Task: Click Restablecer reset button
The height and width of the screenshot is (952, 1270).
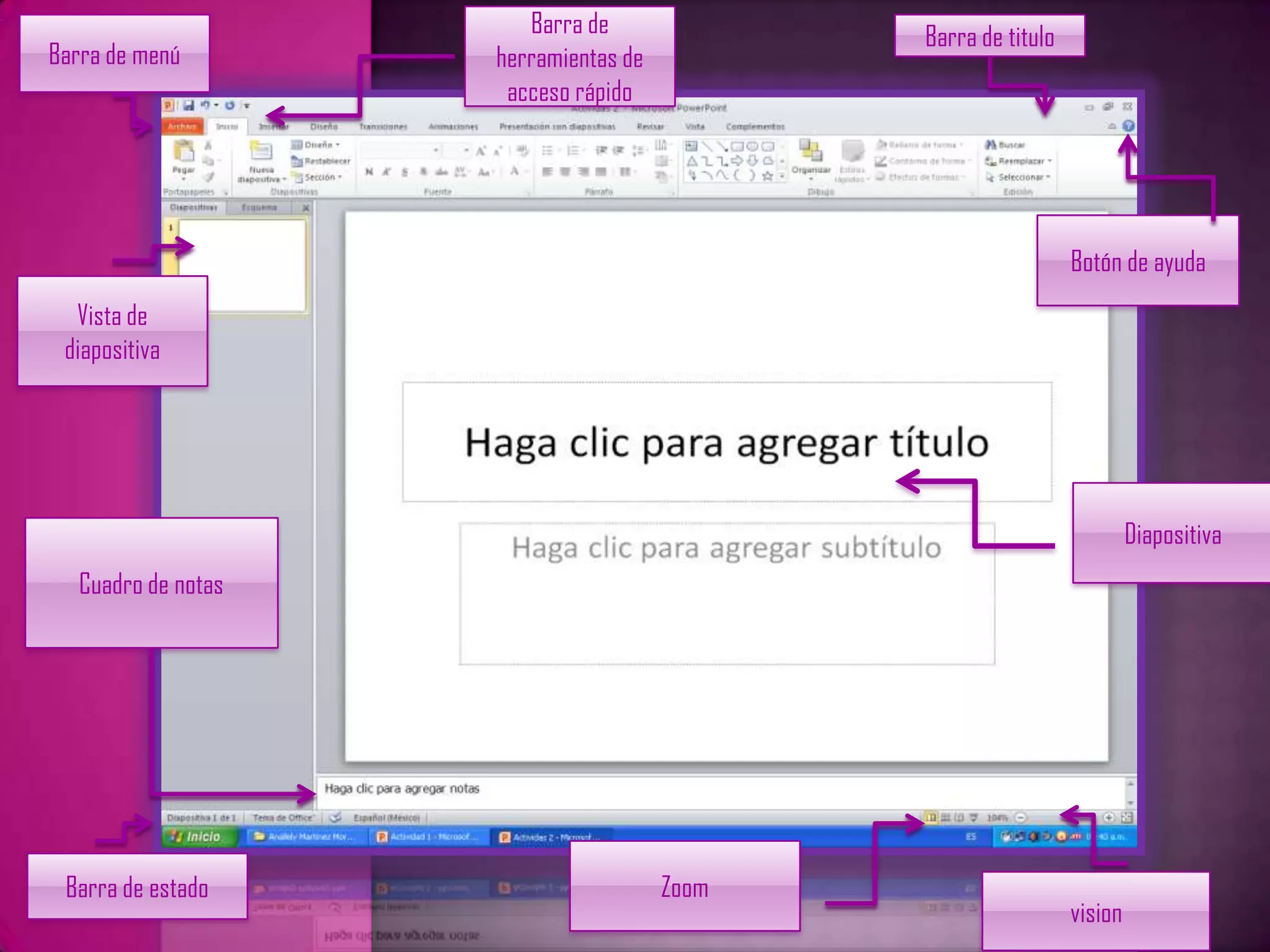Action: (326, 161)
